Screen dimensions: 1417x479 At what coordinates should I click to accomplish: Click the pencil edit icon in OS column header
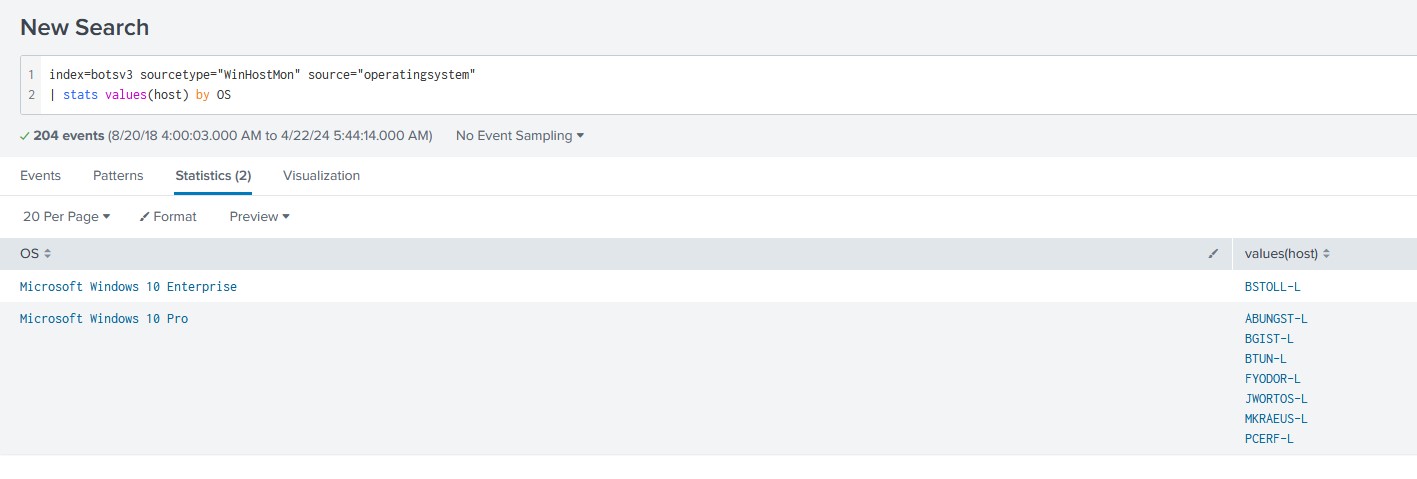pos(1213,255)
